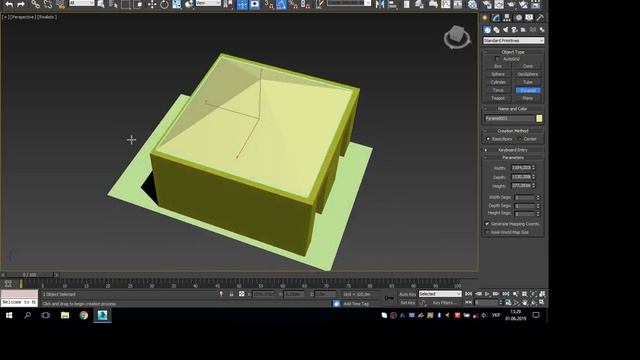
Task: Click the Sphere primitive button
Action: [498, 74]
